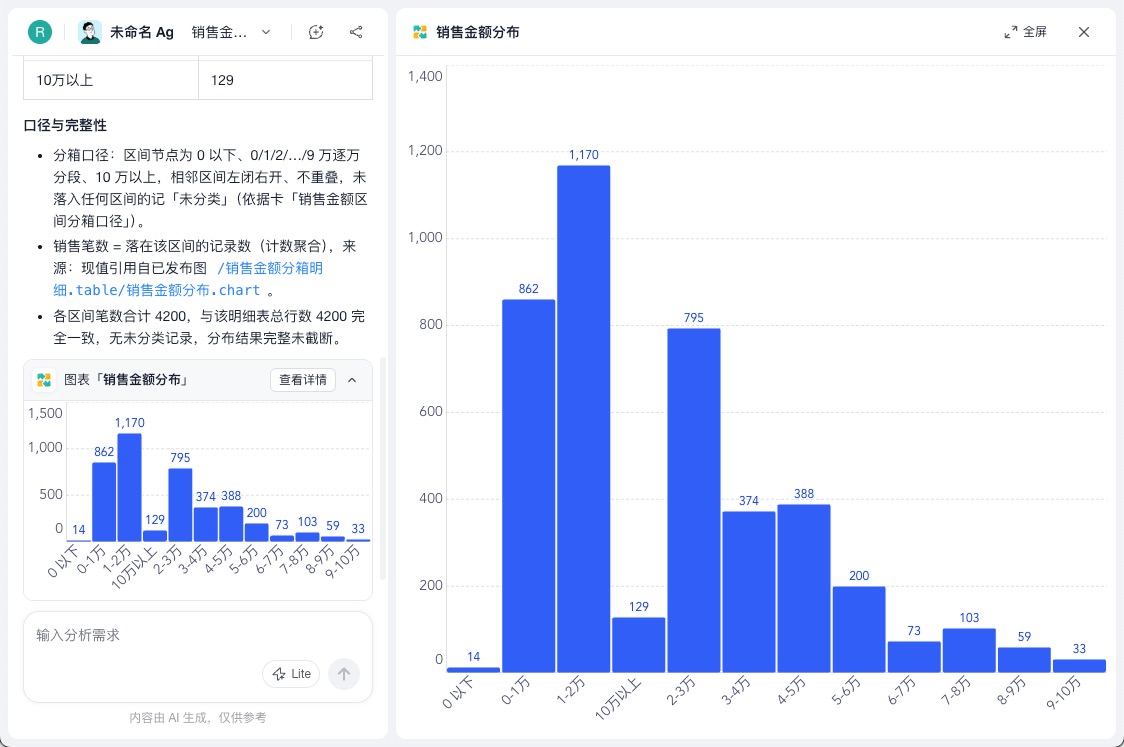Collapse the 图表「销售金额分布」 card
Image resolution: width=1124 pixels, height=747 pixels.
click(352, 380)
